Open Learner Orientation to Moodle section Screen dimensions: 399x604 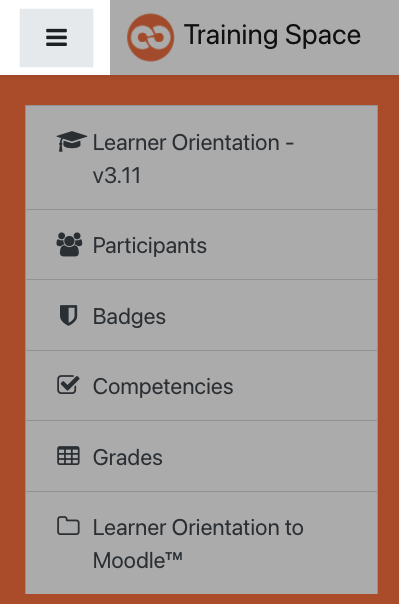pyautogui.click(x=201, y=543)
